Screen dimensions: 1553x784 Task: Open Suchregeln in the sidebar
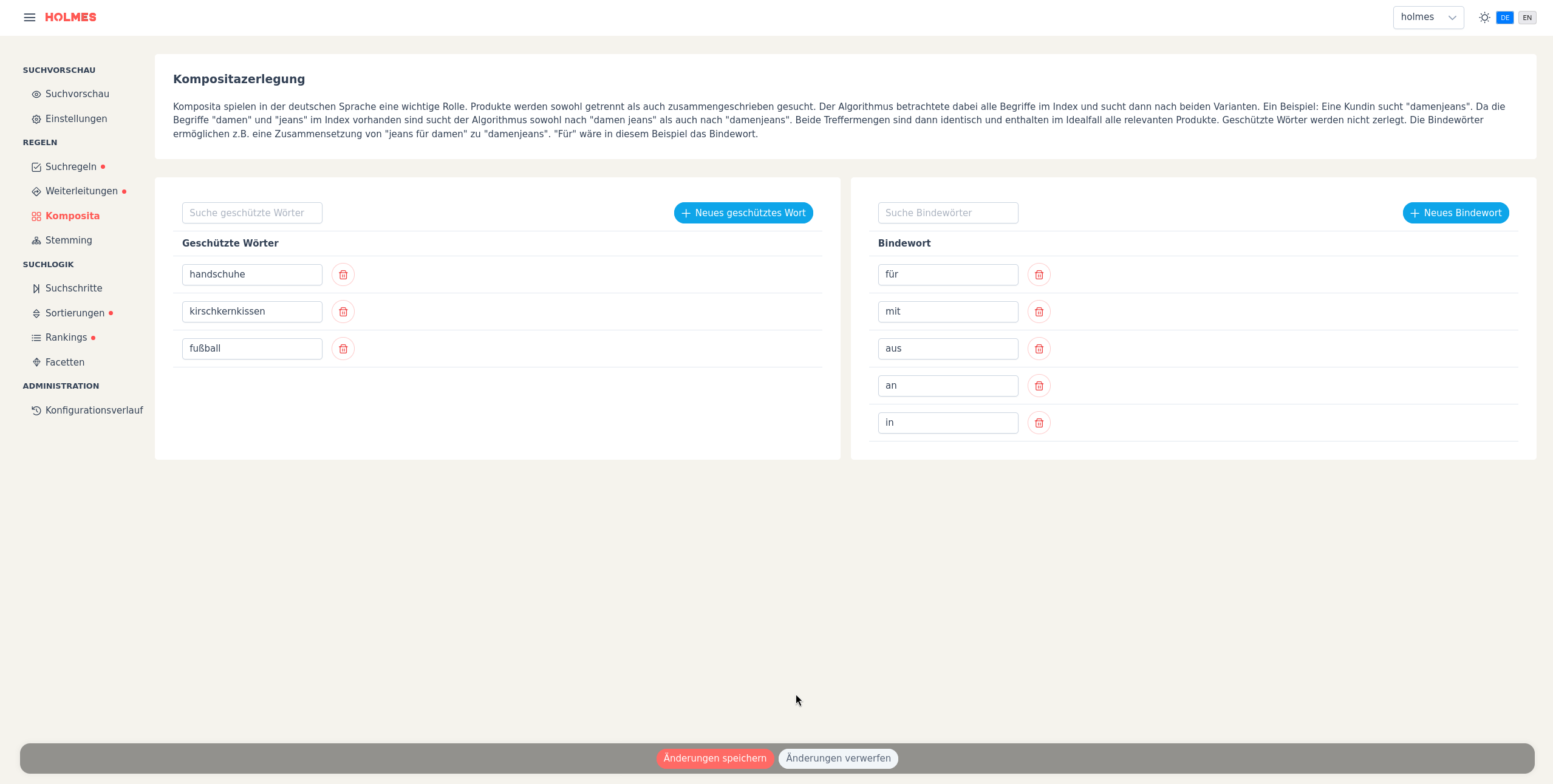click(x=70, y=167)
